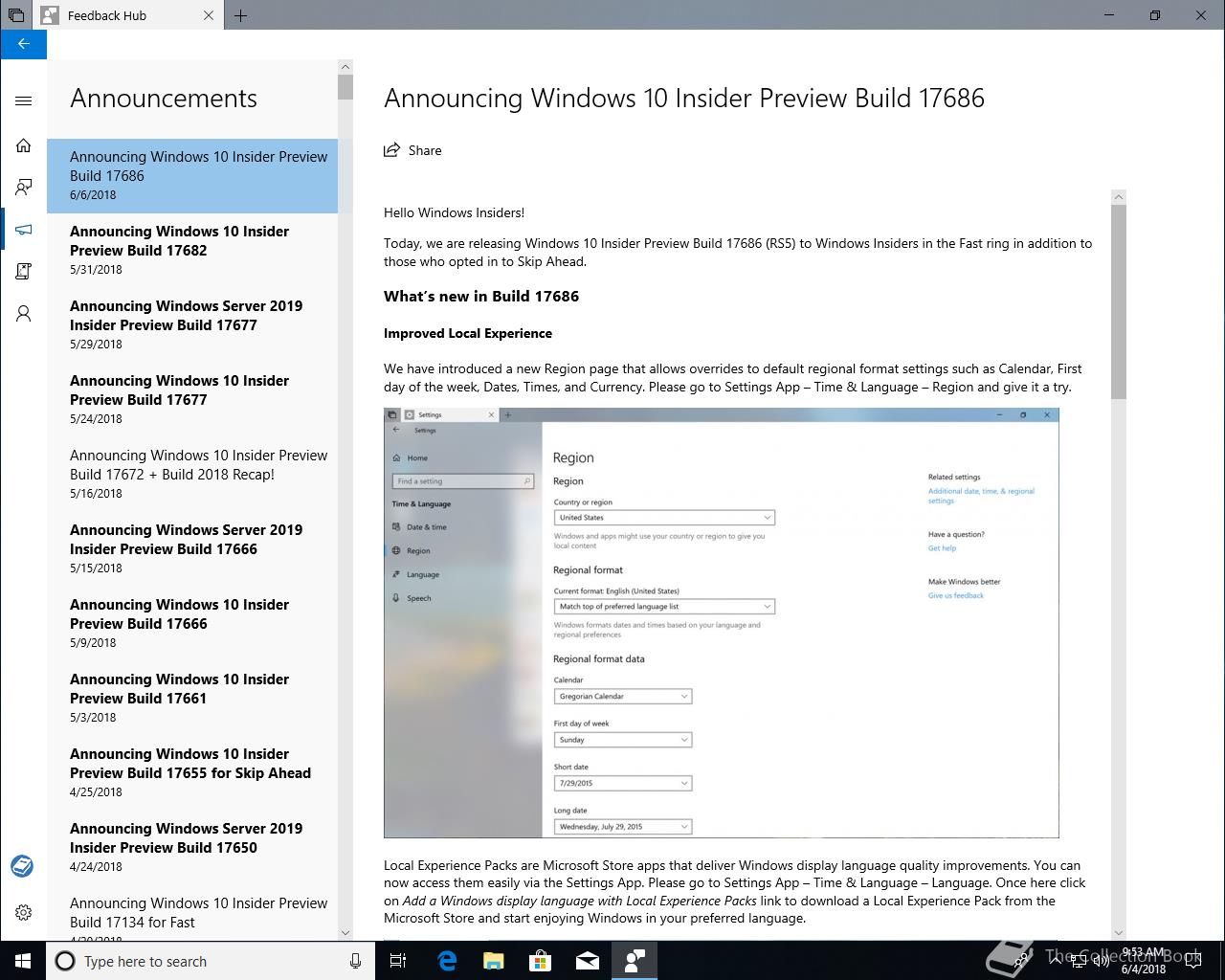This screenshot has width=1225, height=980.
Task: Click article scrollbar thumb
Action: pyautogui.click(x=1119, y=302)
